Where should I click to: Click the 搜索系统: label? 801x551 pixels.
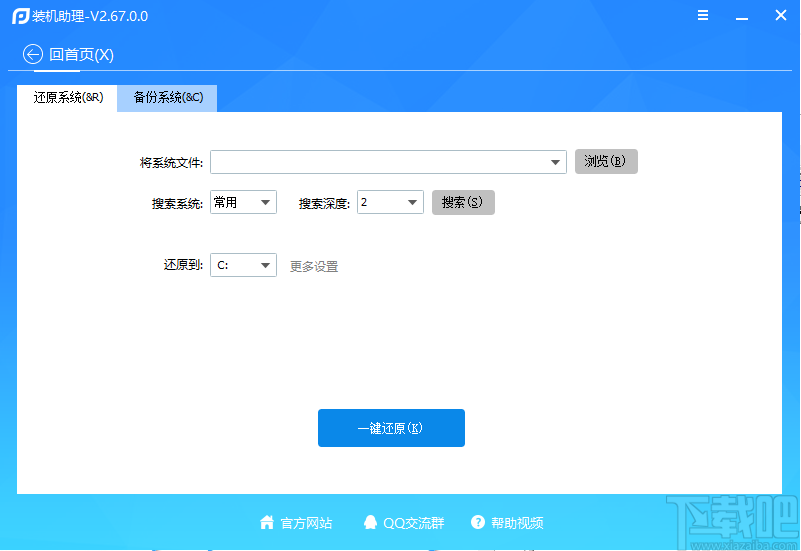coord(177,203)
